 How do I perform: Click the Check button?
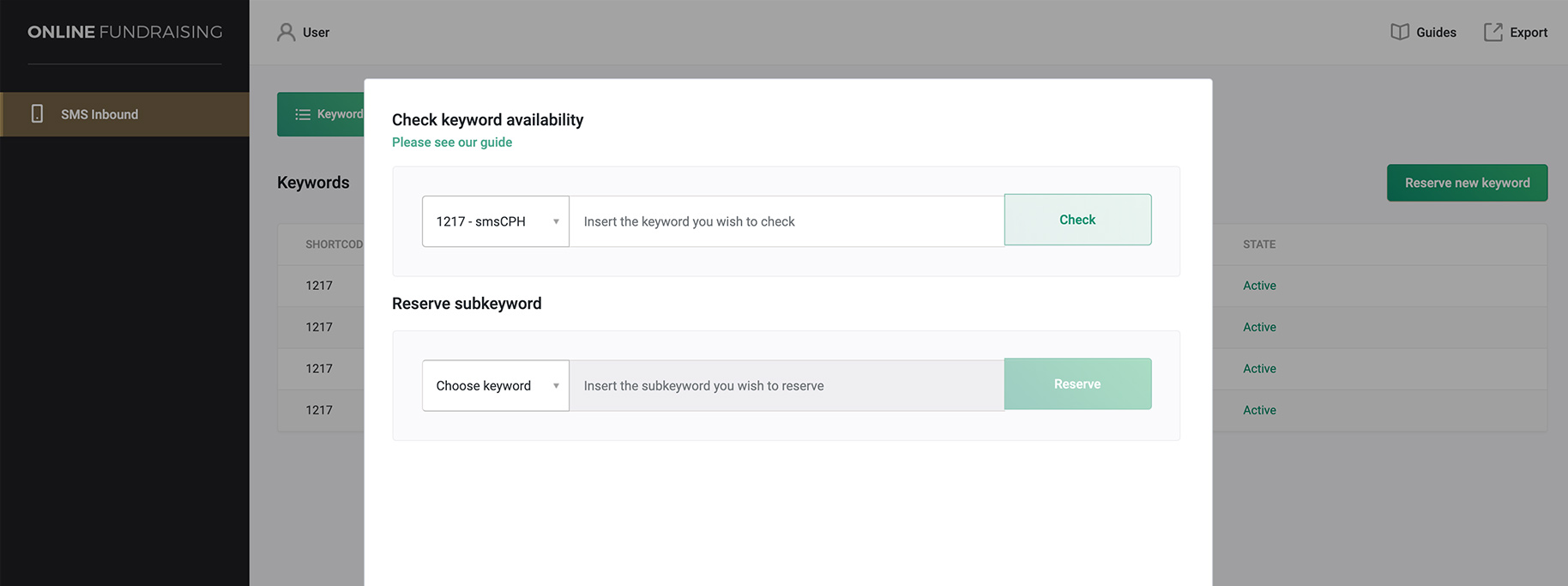(1077, 220)
